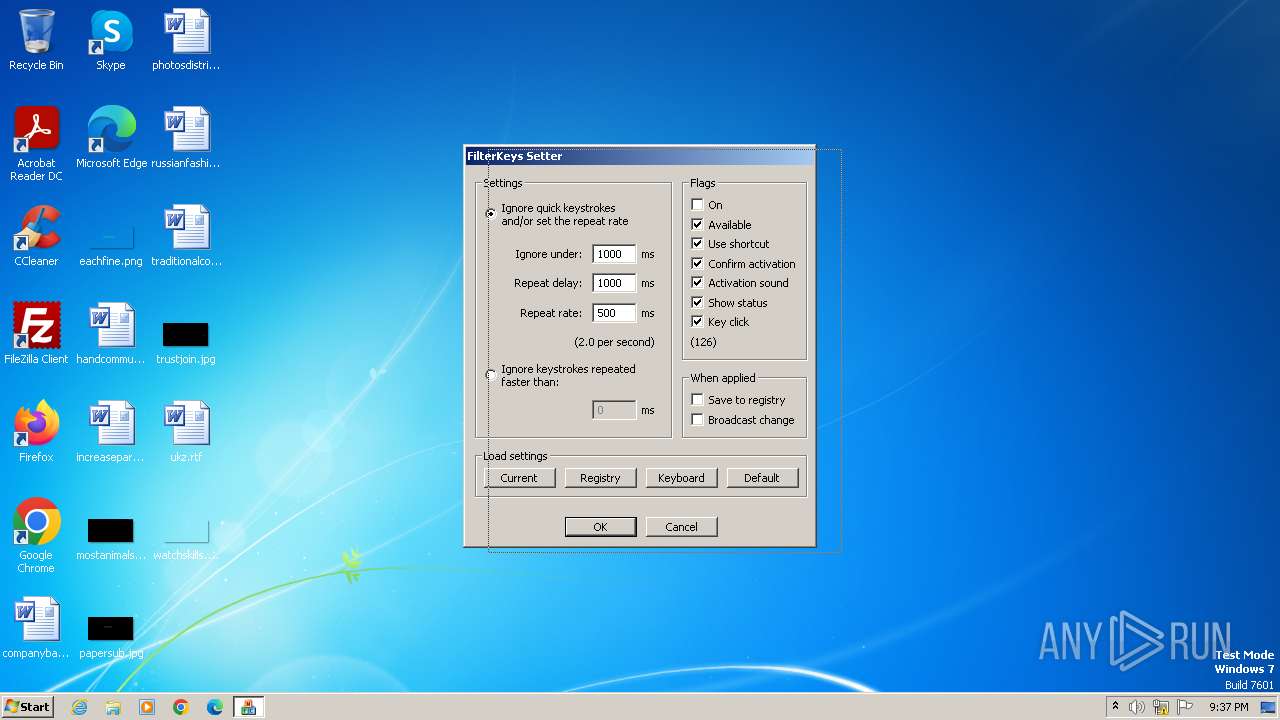This screenshot has height=720, width=1280.
Task: Launch Firefox from the desktop
Action: click(x=36, y=432)
